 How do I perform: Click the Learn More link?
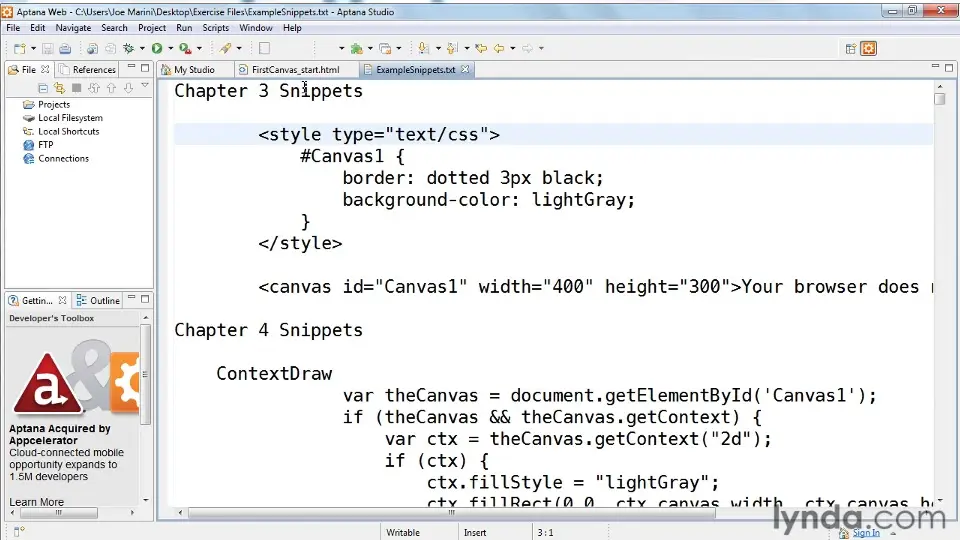[x=36, y=502]
